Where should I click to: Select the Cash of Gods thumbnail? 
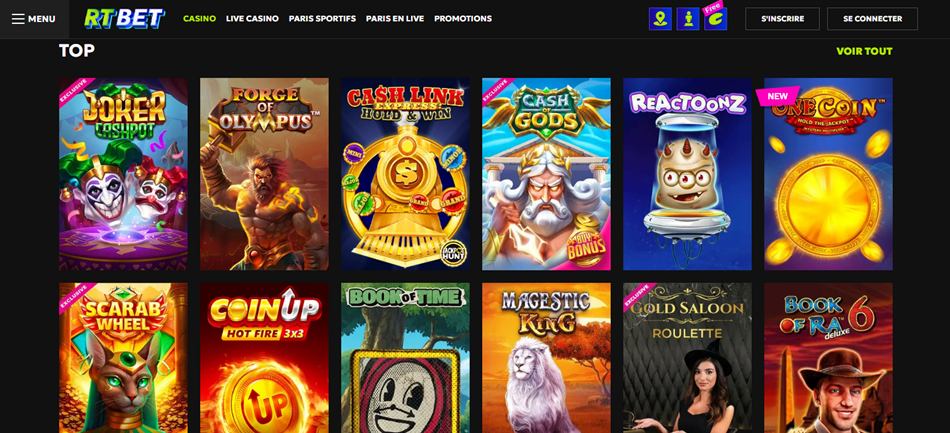pyautogui.click(x=546, y=174)
